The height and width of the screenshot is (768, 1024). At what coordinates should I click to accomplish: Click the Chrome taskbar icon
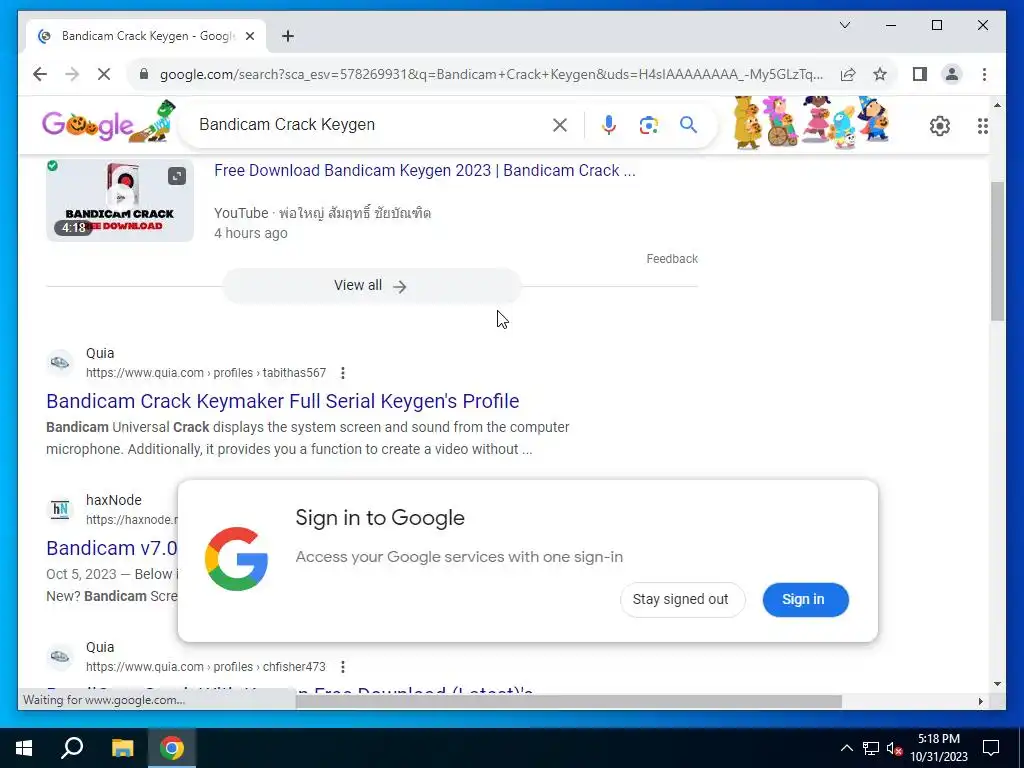(x=172, y=748)
